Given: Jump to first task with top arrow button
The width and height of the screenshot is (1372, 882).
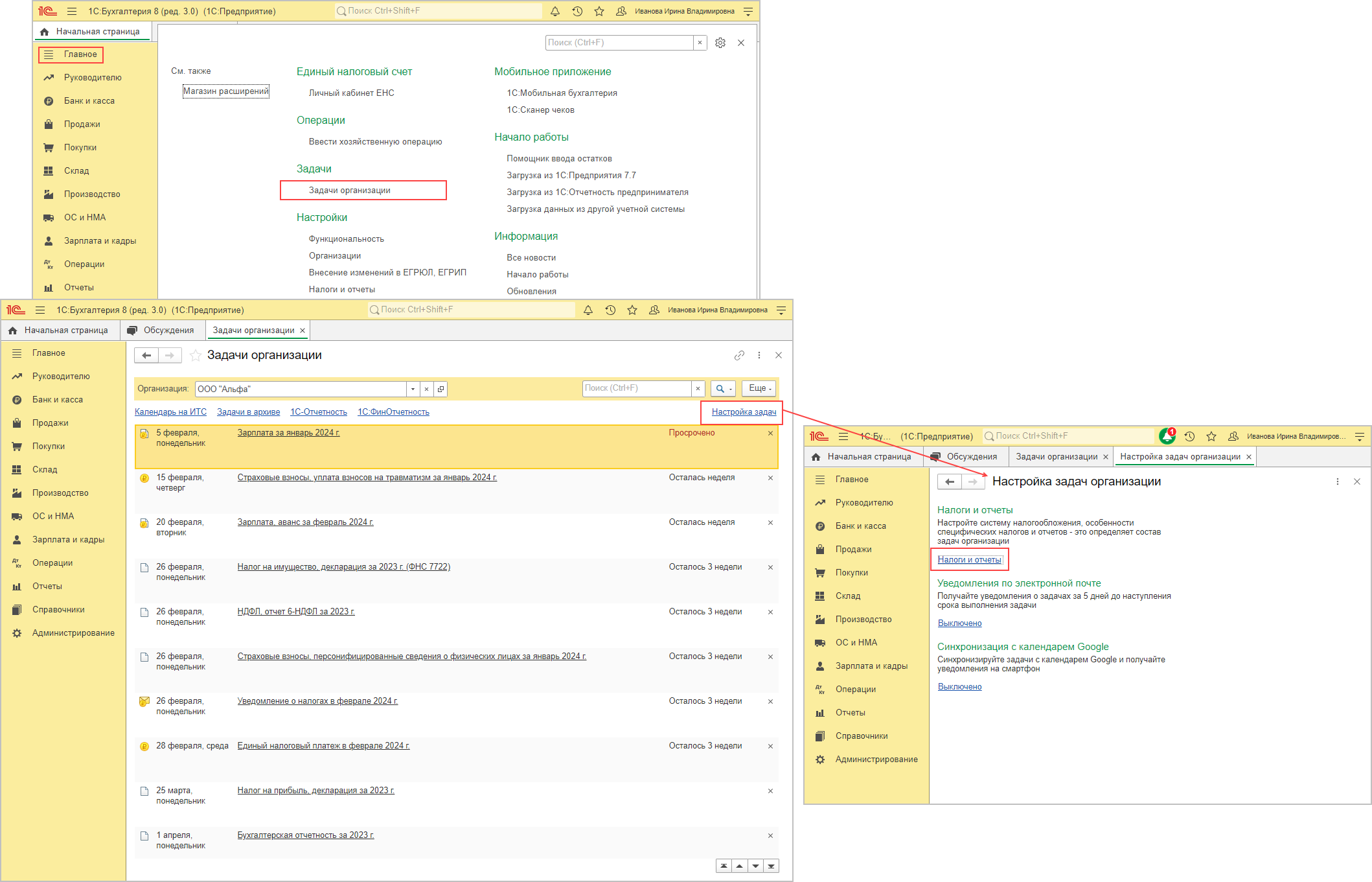Looking at the screenshot, I should pyautogui.click(x=724, y=866).
